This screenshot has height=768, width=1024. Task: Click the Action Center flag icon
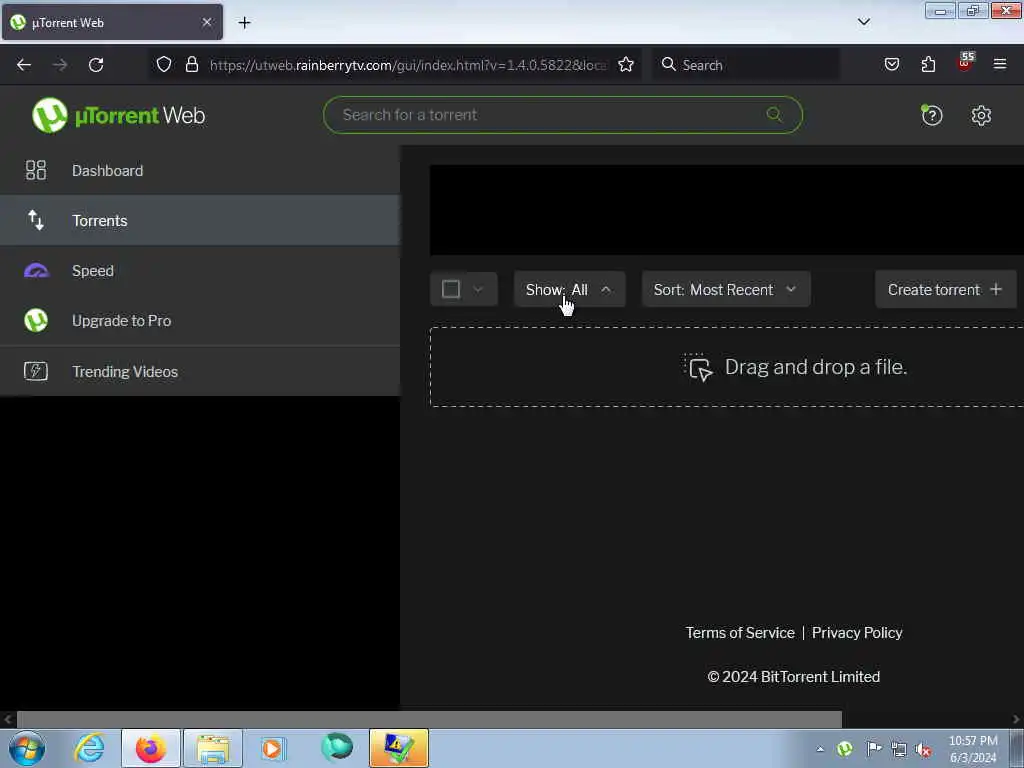point(873,749)
